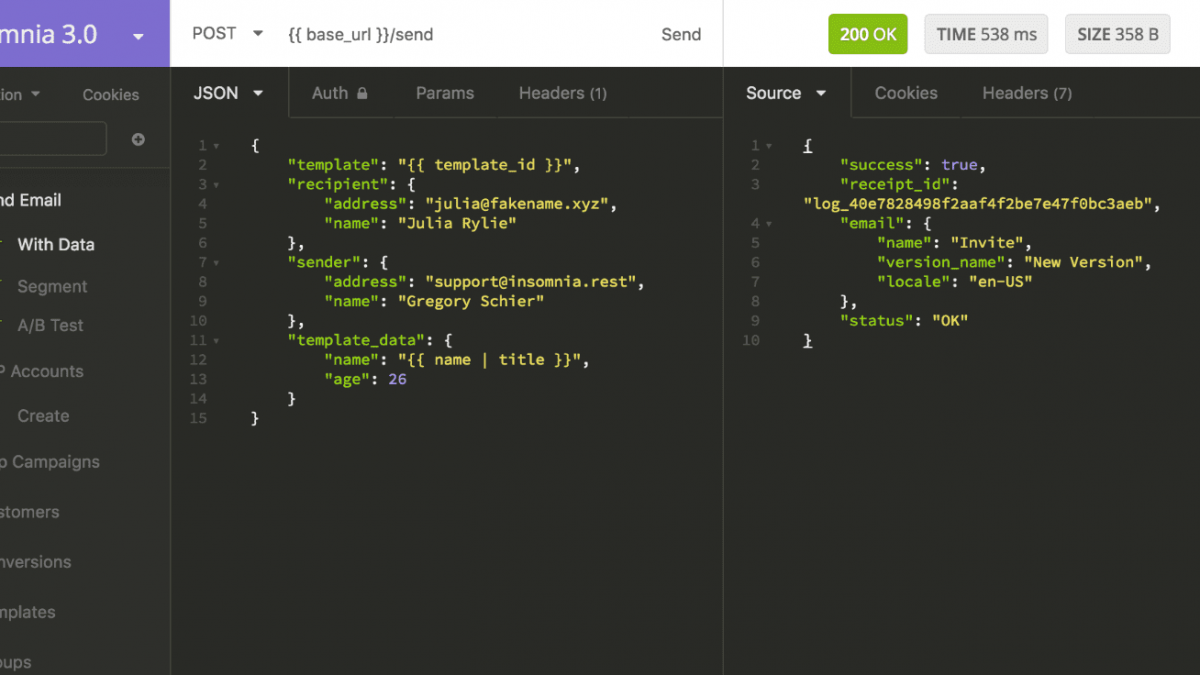
Task: Click the SIZE 358 B tag
Action: (1117, 34)
